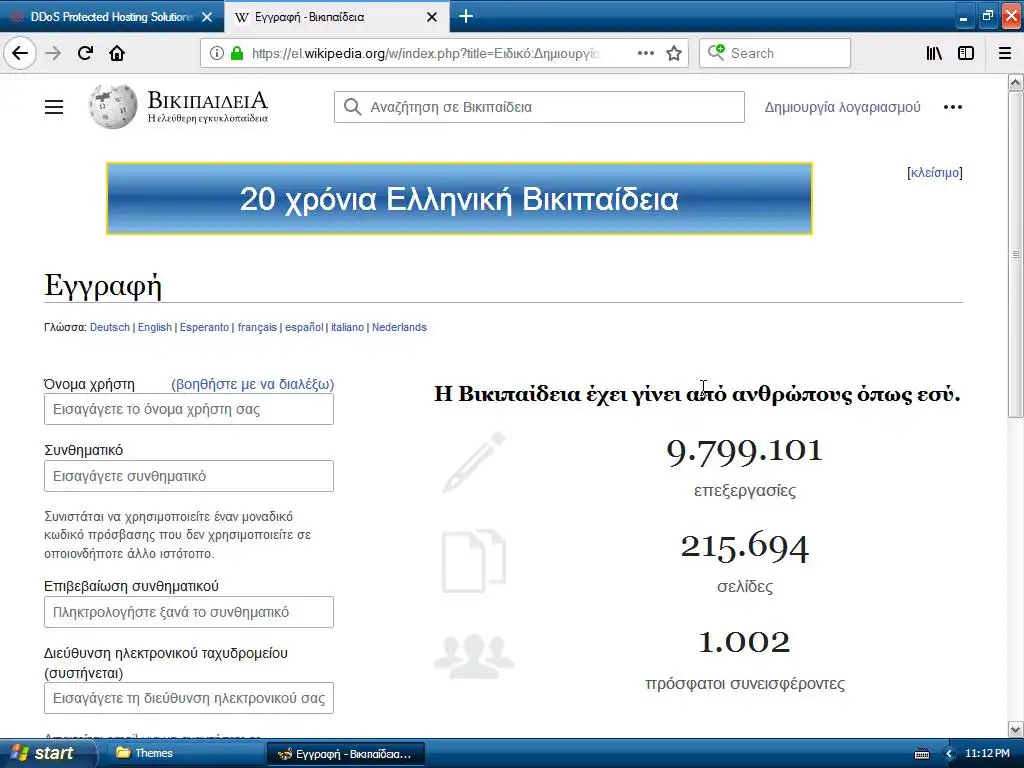Click the 11:12 PM taskbar clock
The image size is (1024, 768).
coord(987,753)
